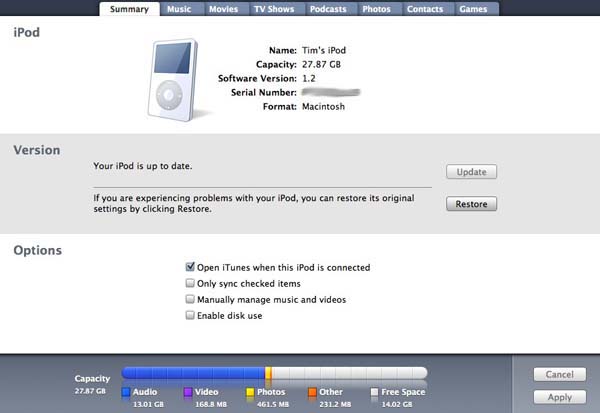Switch to the Games tab
Image resolution: width=600 pixels, height=413 pixels.
coord(473,9)
